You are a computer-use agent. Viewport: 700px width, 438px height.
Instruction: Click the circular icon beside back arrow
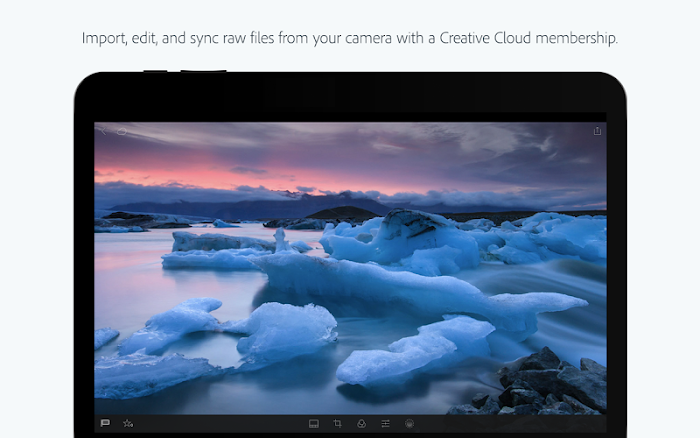pos(123,131)
